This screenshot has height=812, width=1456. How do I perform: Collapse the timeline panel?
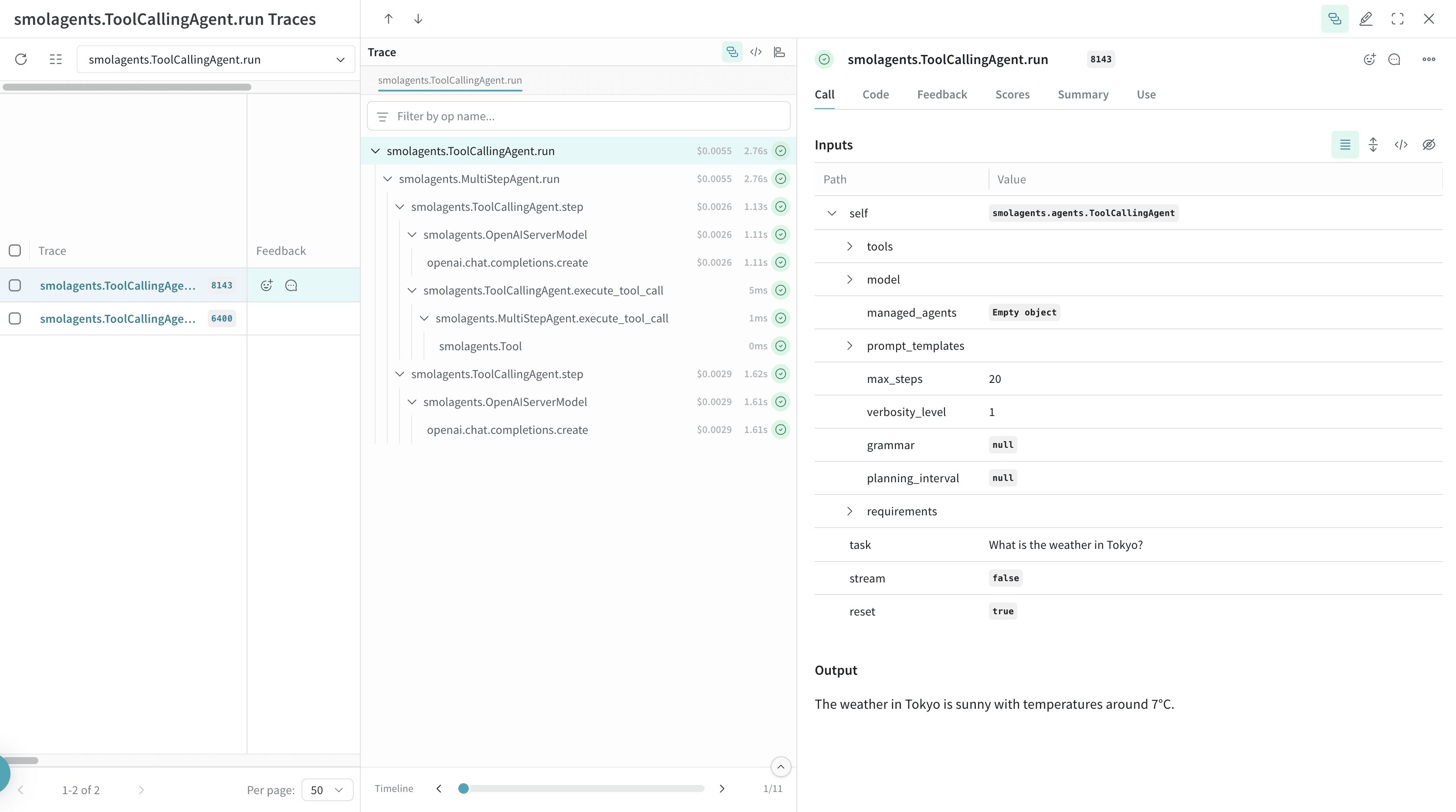click(781, 767)
